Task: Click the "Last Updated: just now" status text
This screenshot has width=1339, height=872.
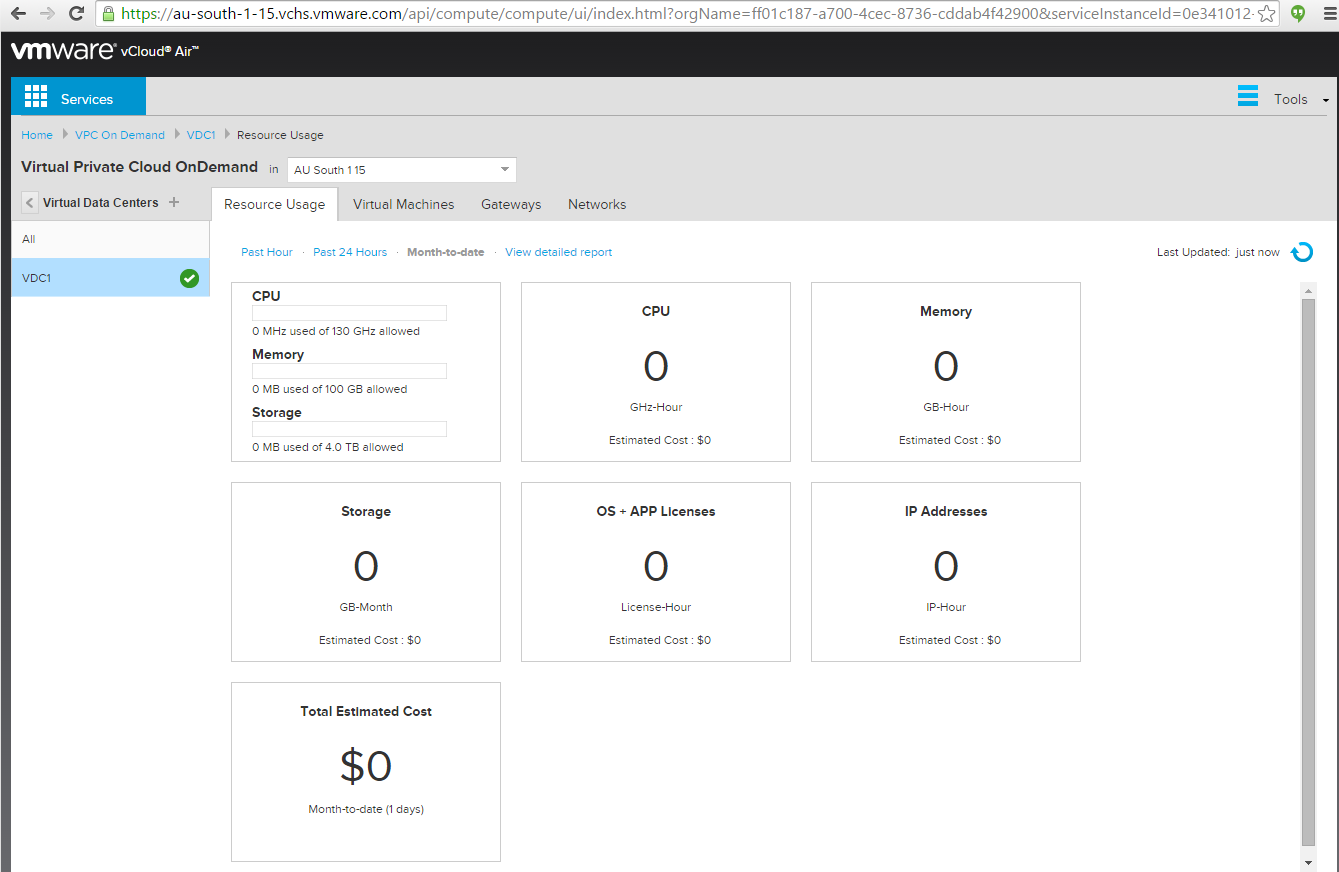Action: pos(1218,252)
